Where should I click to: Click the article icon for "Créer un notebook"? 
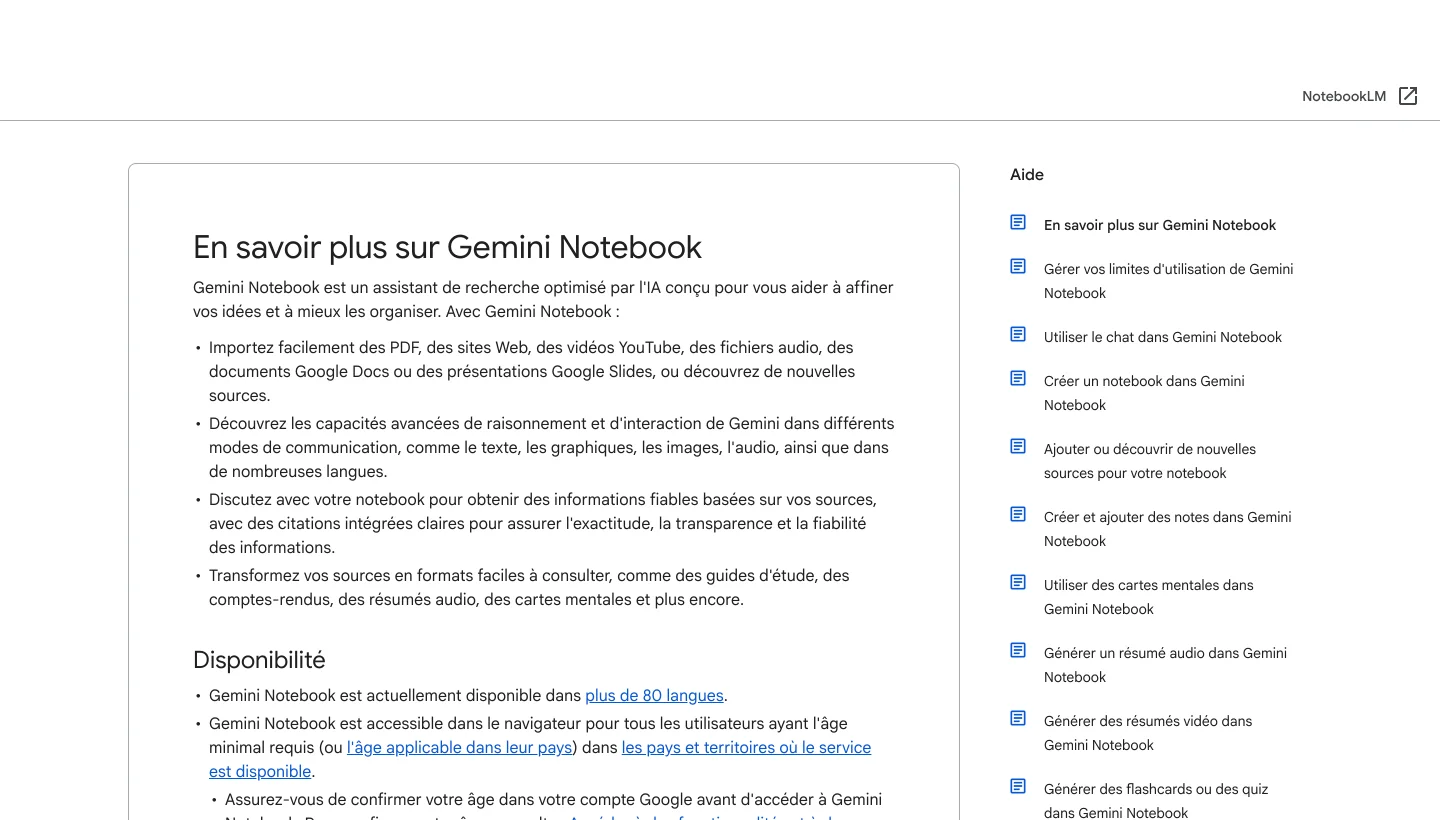pos(1018,378)
